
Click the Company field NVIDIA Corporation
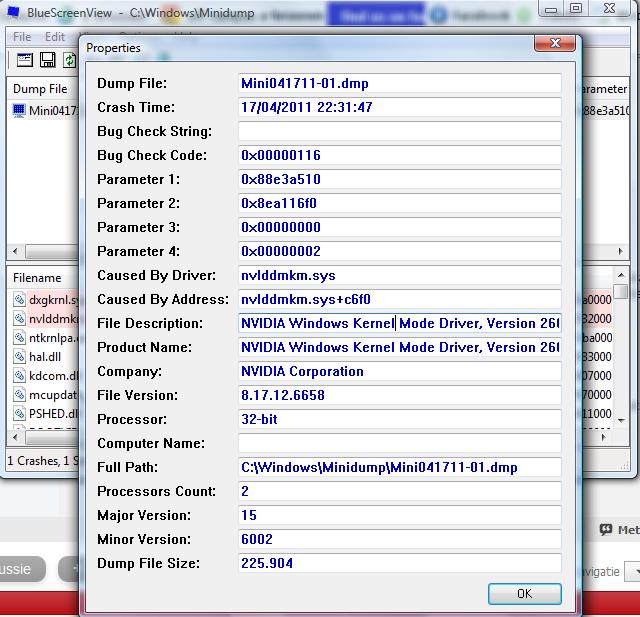(400, 371)
